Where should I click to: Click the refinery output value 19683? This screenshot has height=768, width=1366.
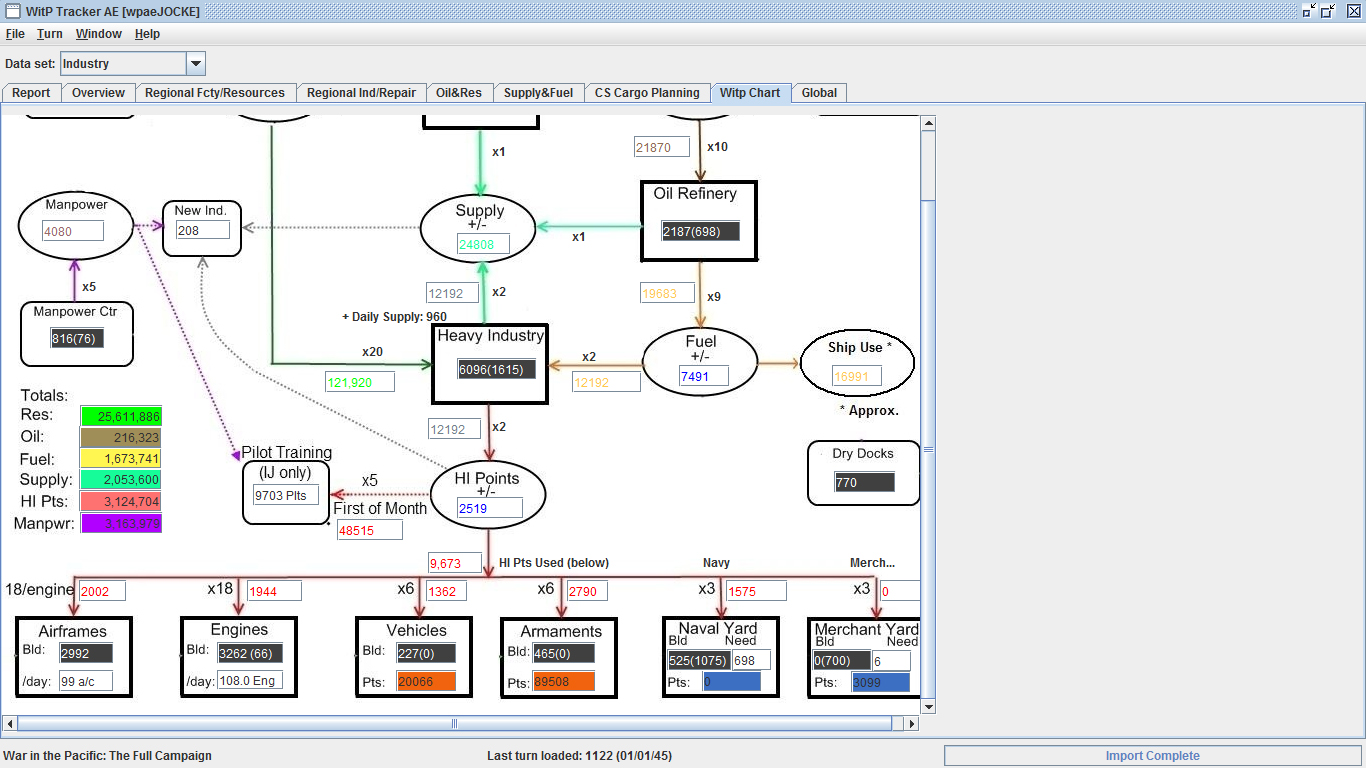667,294
